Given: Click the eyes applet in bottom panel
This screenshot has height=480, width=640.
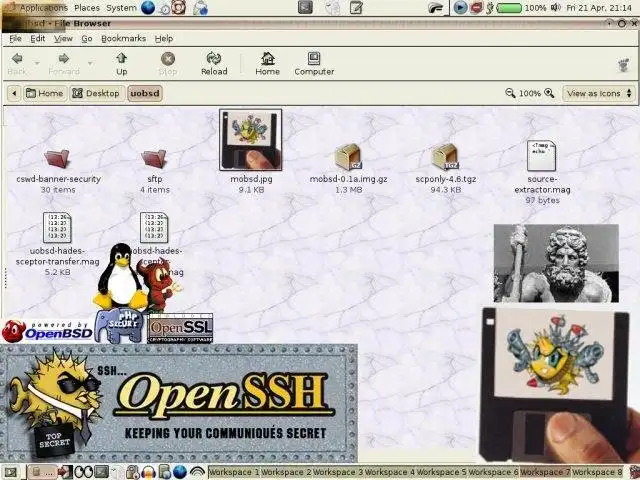Looking at the screenshot, I should tap(84, 472).
